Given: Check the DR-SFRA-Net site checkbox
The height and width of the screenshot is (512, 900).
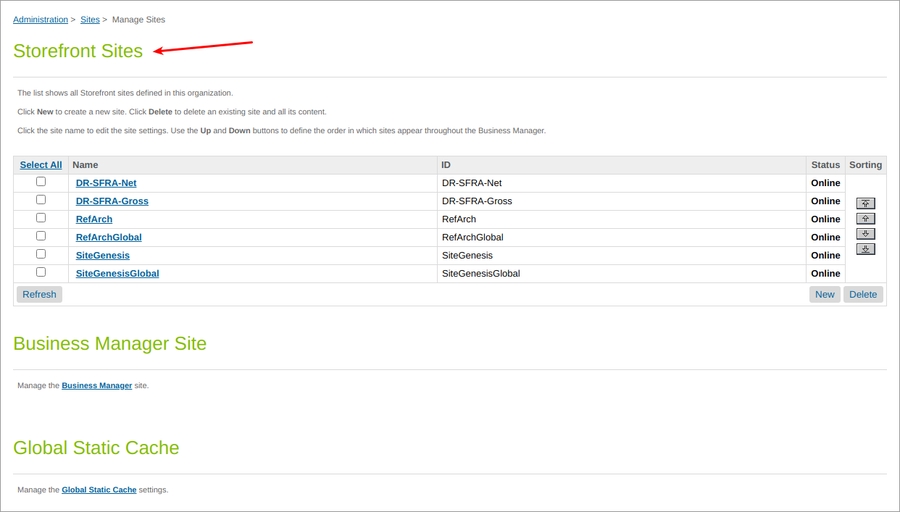Looking at the screenshot, I should (41, 182).
